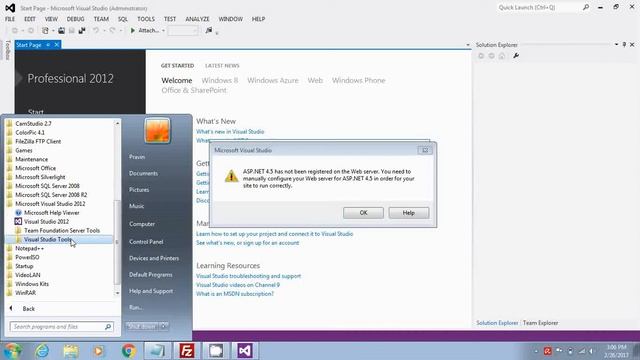This screenshot has width=640, height=360.
Task: Select the Windows Phone section
Action: click(x=358, y=80)
